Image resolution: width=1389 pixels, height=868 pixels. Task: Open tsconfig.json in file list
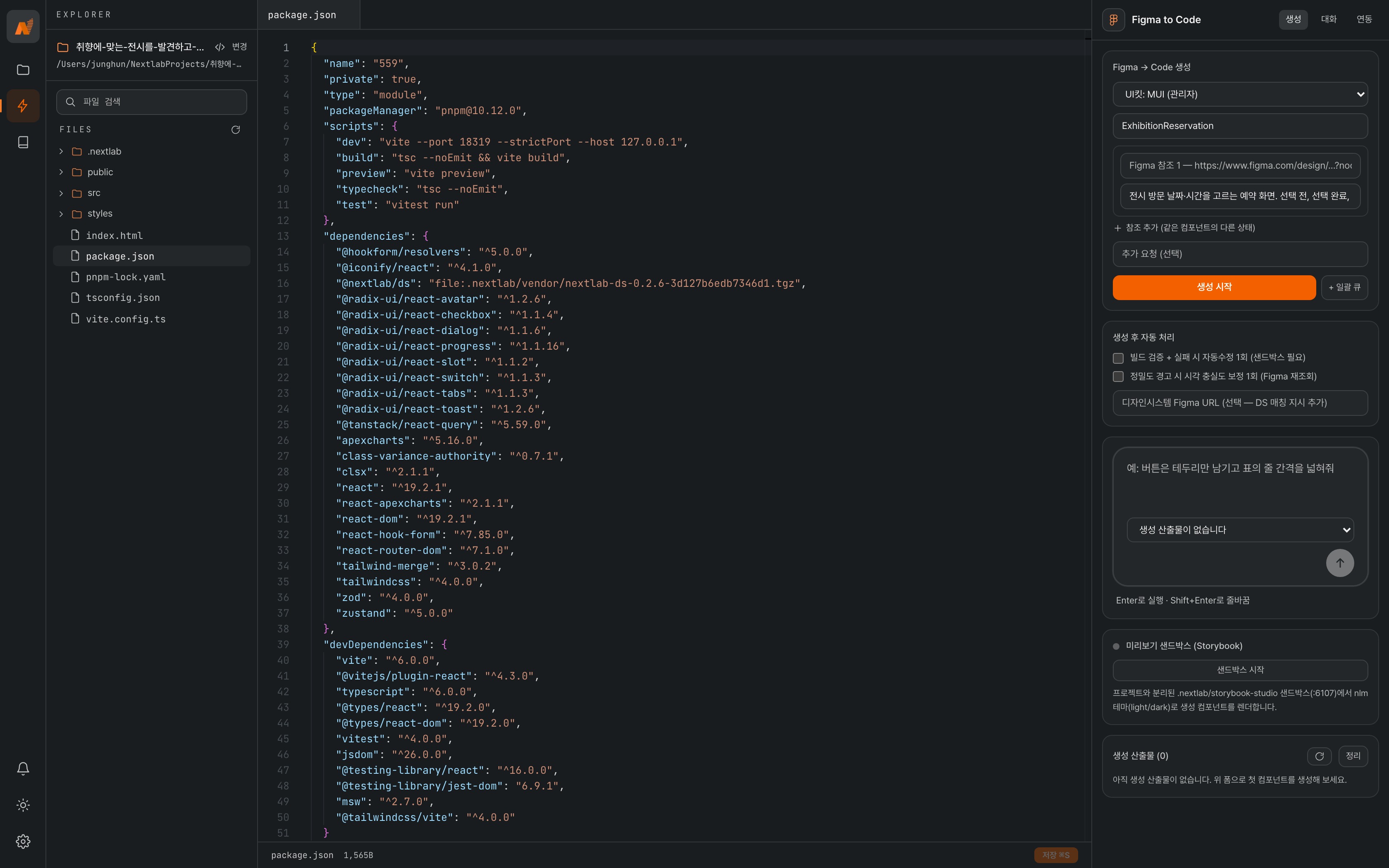[x=152, y=297]
